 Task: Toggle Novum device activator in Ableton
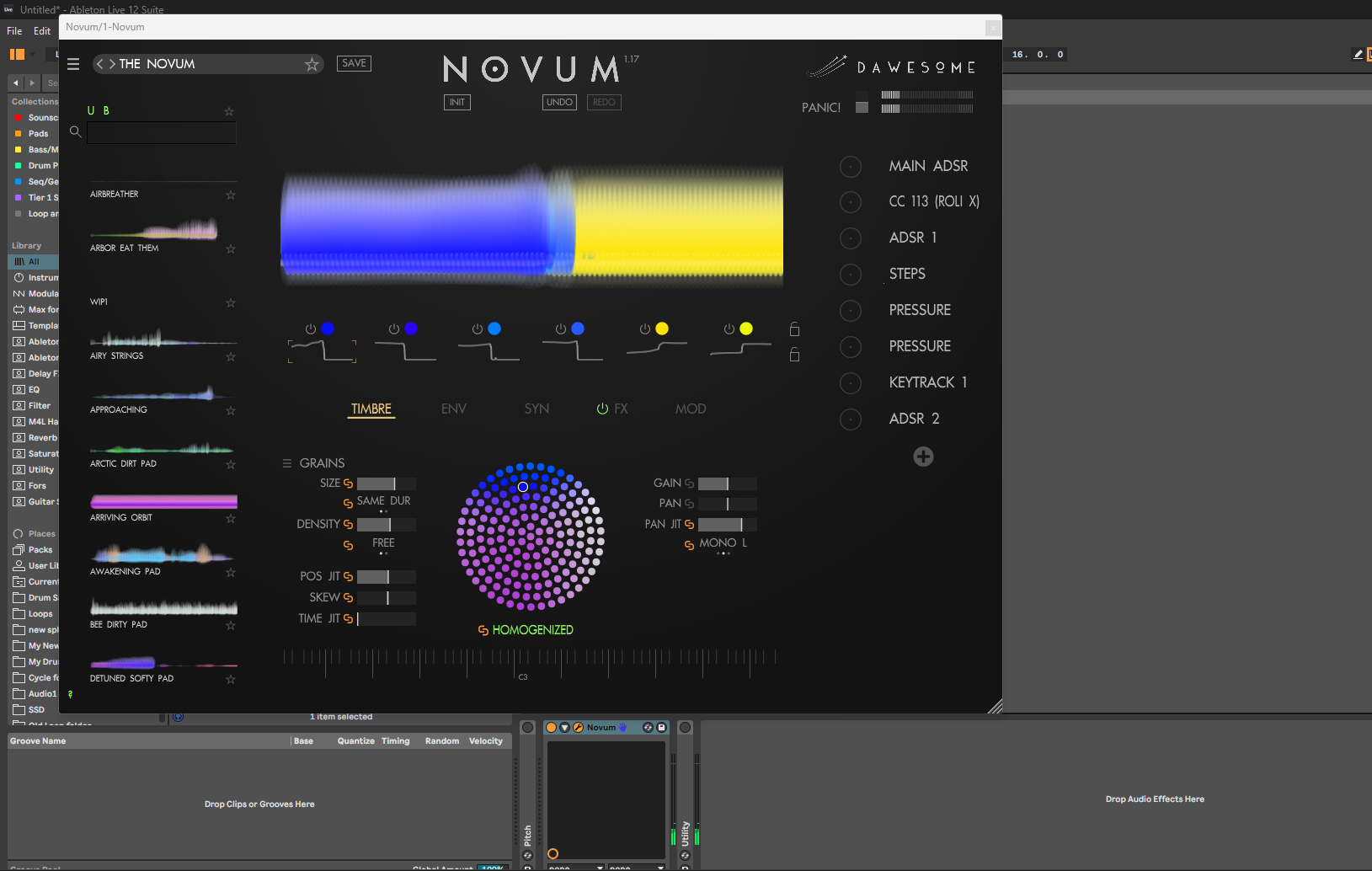[551, 727]
